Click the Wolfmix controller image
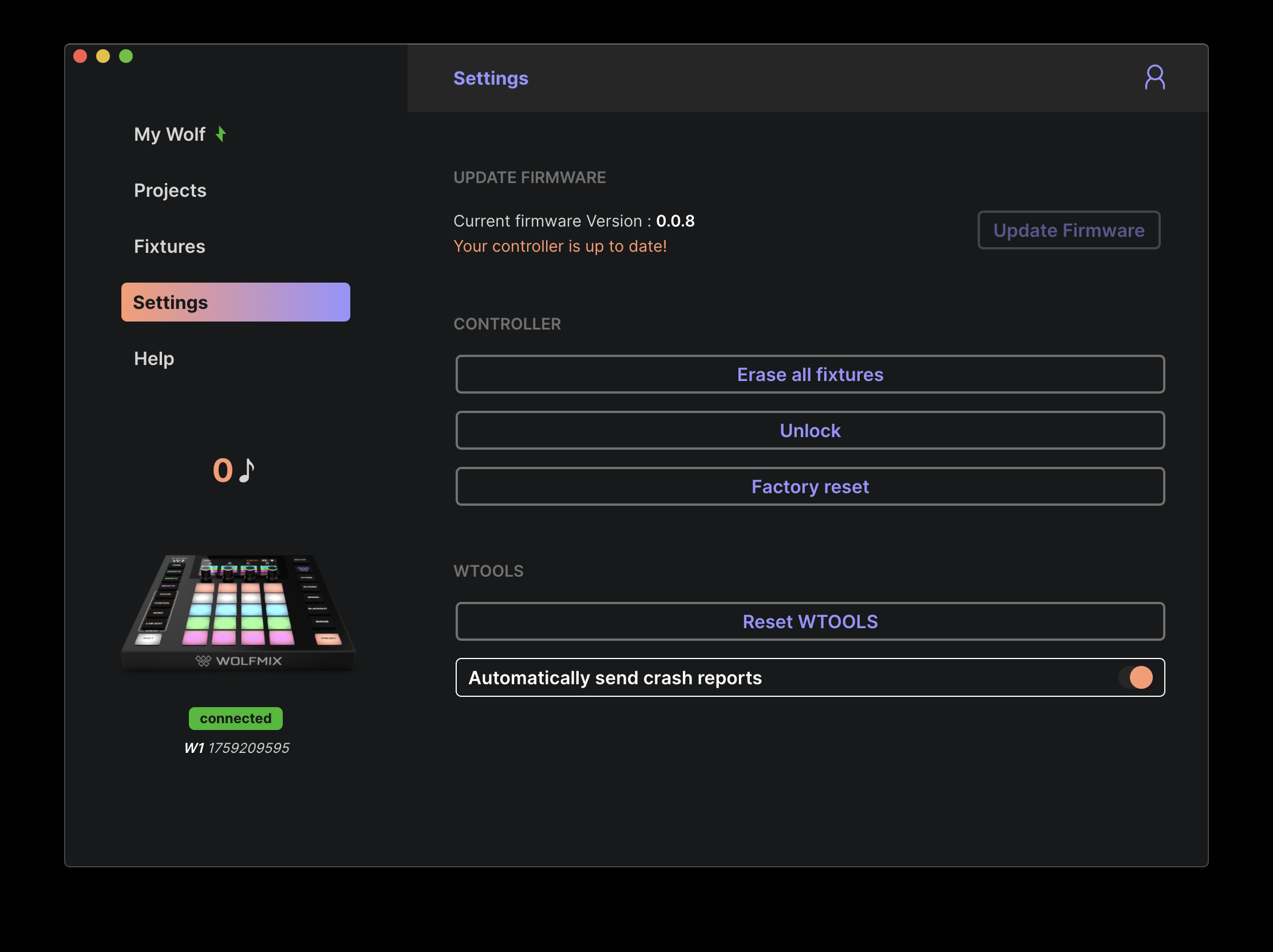The height and width of the screenshot is (952, 1273). coord(238,612)
